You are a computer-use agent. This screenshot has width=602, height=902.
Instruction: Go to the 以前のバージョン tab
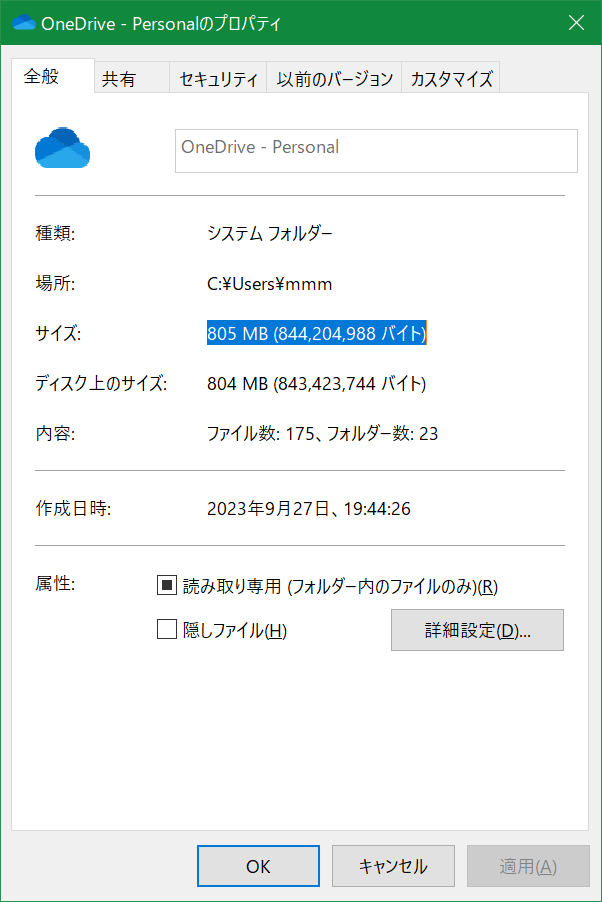(x=334, y=78)
